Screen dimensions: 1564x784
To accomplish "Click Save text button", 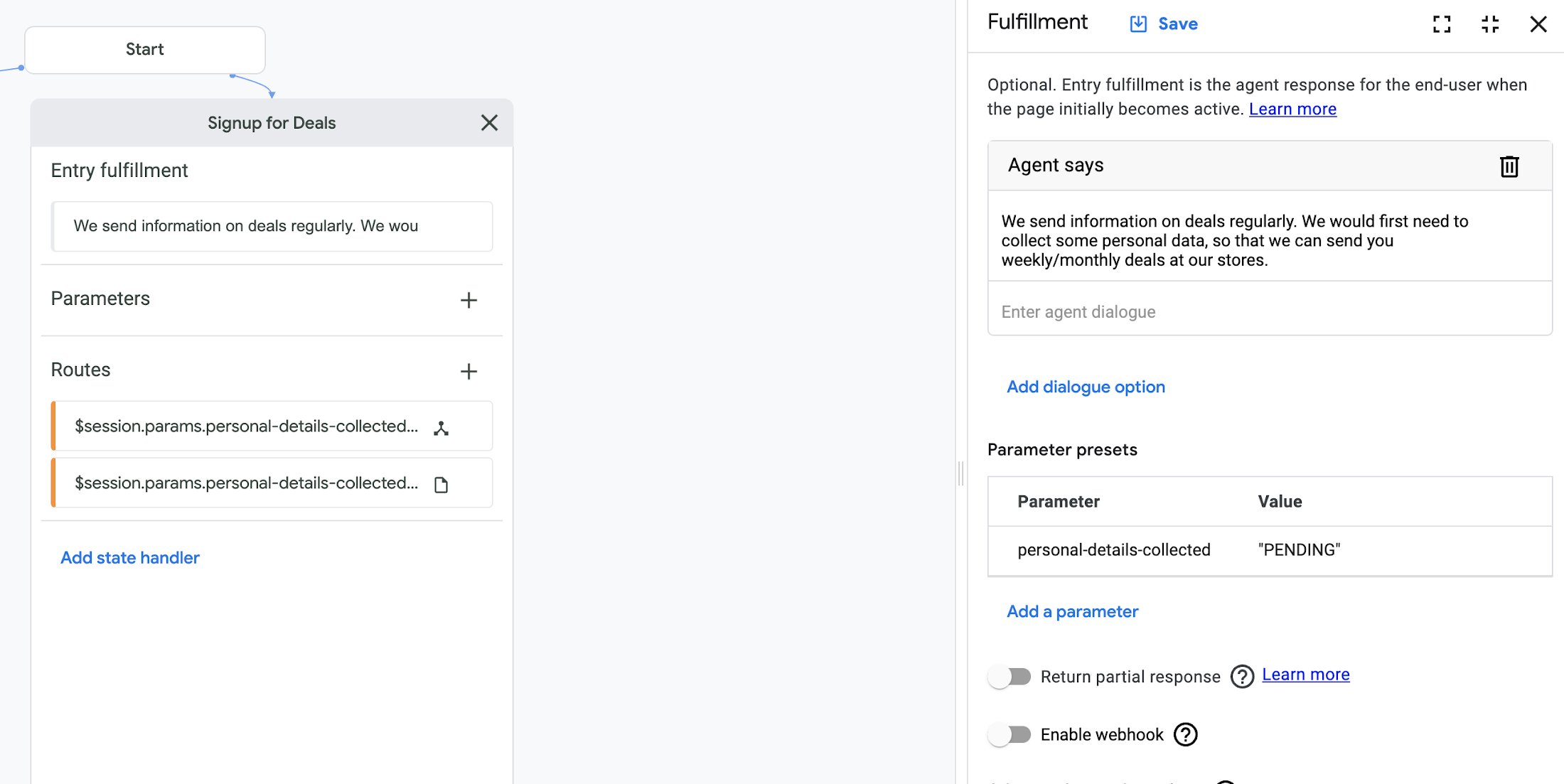I will coord(1178,24).
